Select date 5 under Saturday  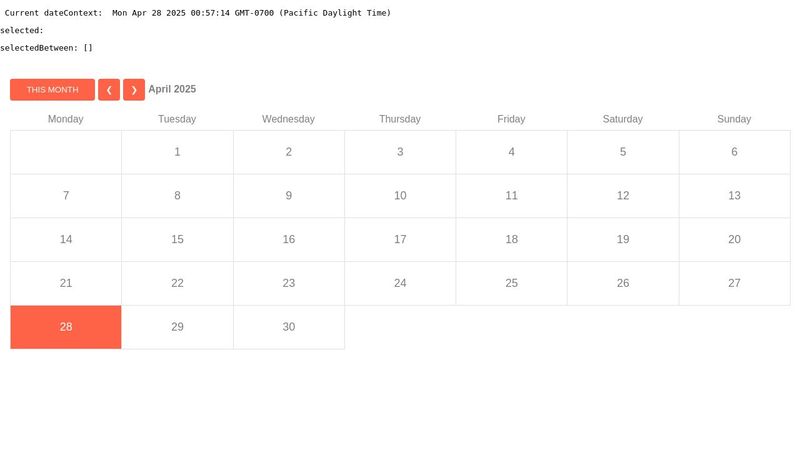click(623, 152)
